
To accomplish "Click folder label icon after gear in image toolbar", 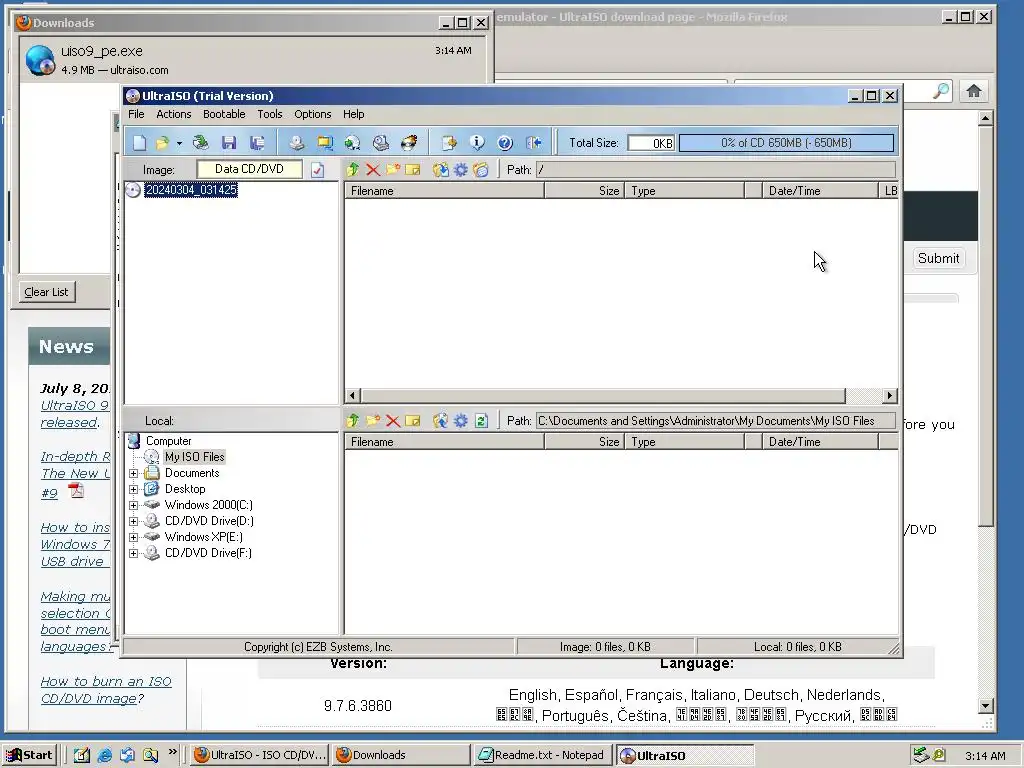I will 481,170.
